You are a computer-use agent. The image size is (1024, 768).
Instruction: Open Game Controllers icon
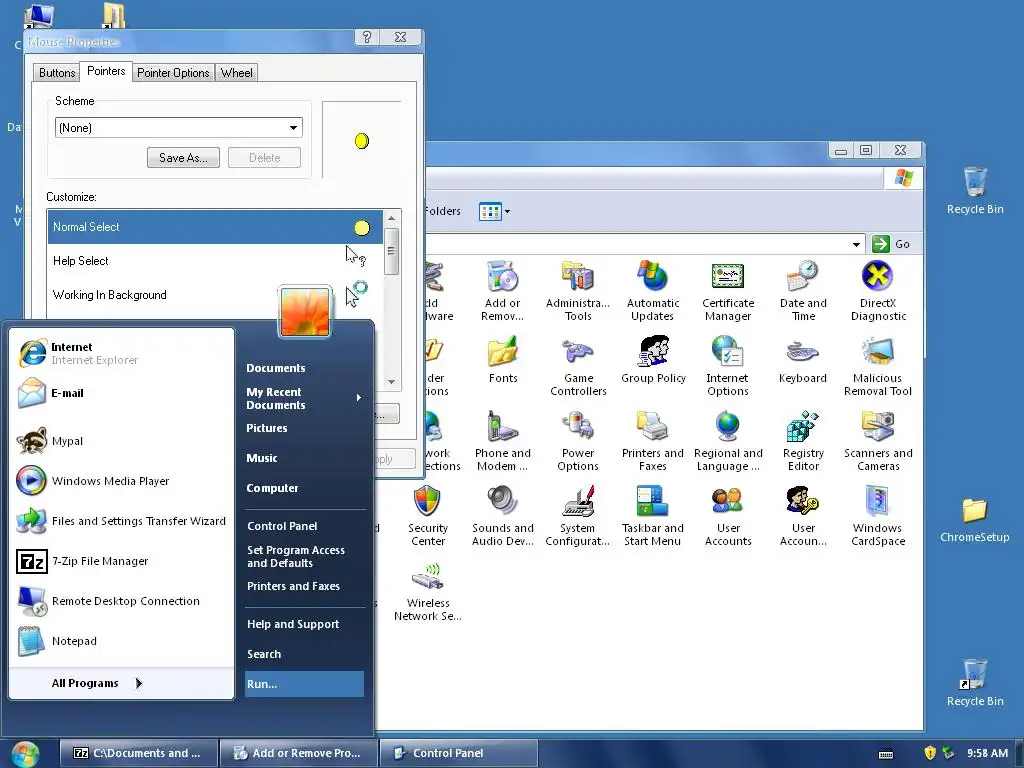pos(578,366)
